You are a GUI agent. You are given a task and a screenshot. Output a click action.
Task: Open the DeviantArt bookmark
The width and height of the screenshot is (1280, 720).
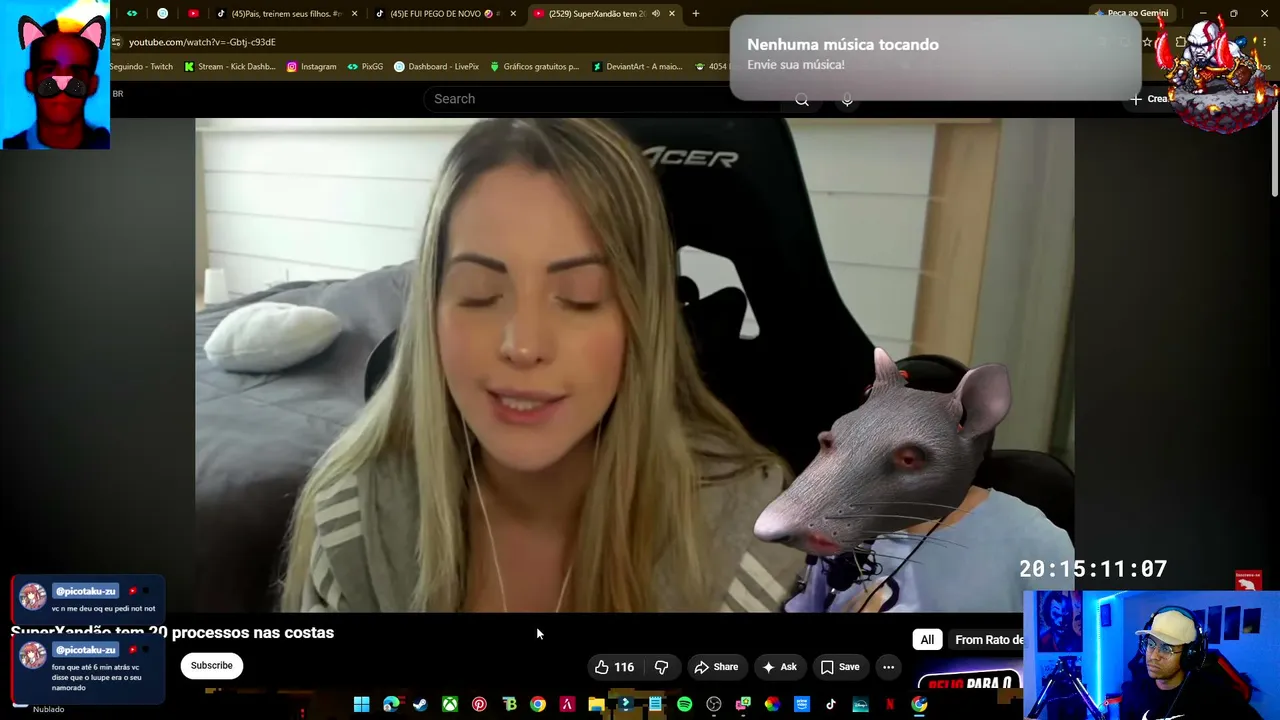[638, 67]
